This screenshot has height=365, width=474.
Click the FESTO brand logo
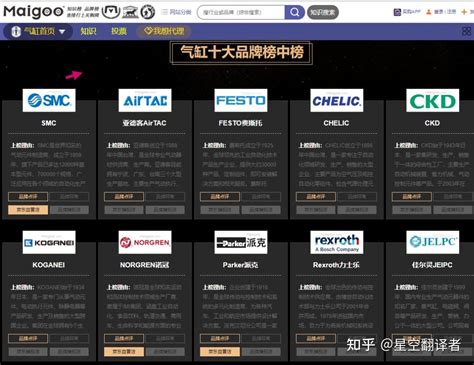(241, 100)
